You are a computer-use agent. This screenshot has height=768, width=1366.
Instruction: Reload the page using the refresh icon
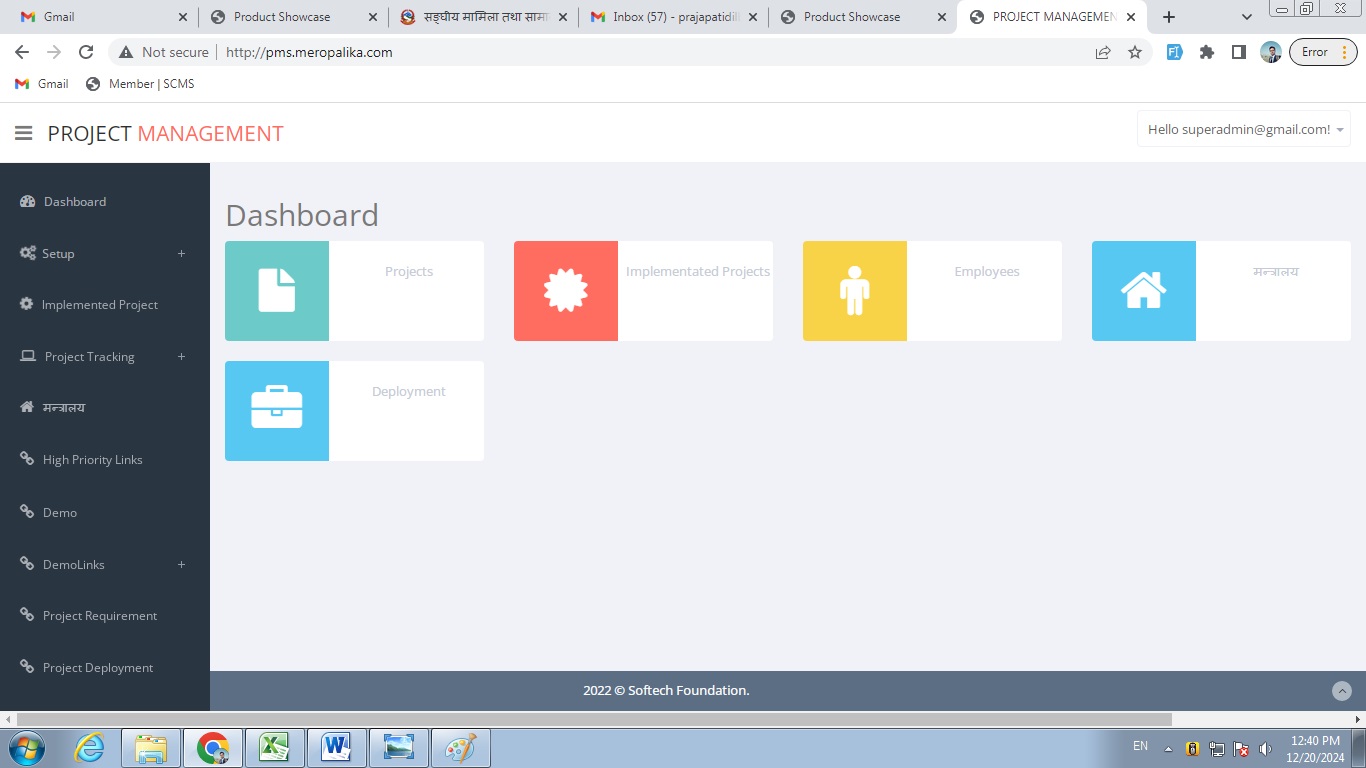pos(86,52)
